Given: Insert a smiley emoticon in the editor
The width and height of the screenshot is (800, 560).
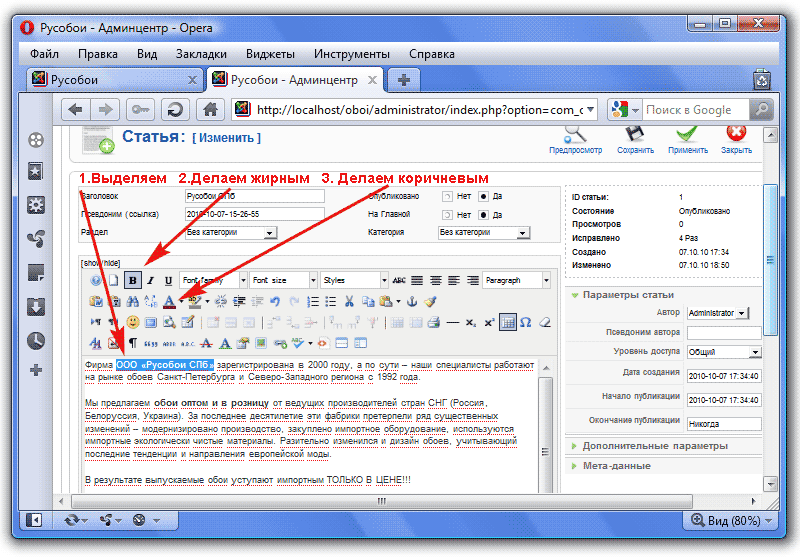Looking at the screenshot, I should click(x=132, y=322).
